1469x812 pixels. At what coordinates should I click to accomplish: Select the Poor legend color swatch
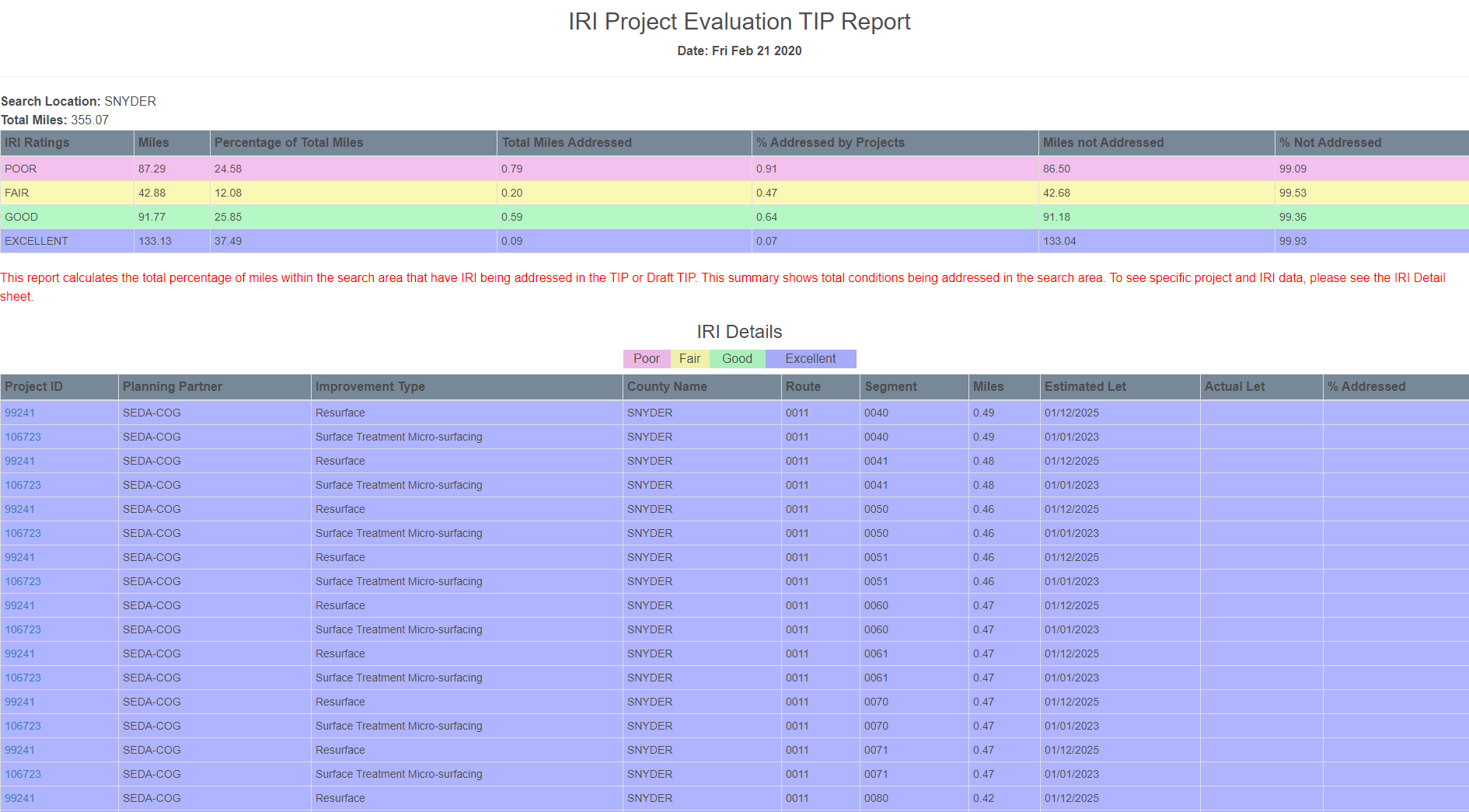pyautogui.click(x=646, y=358)
